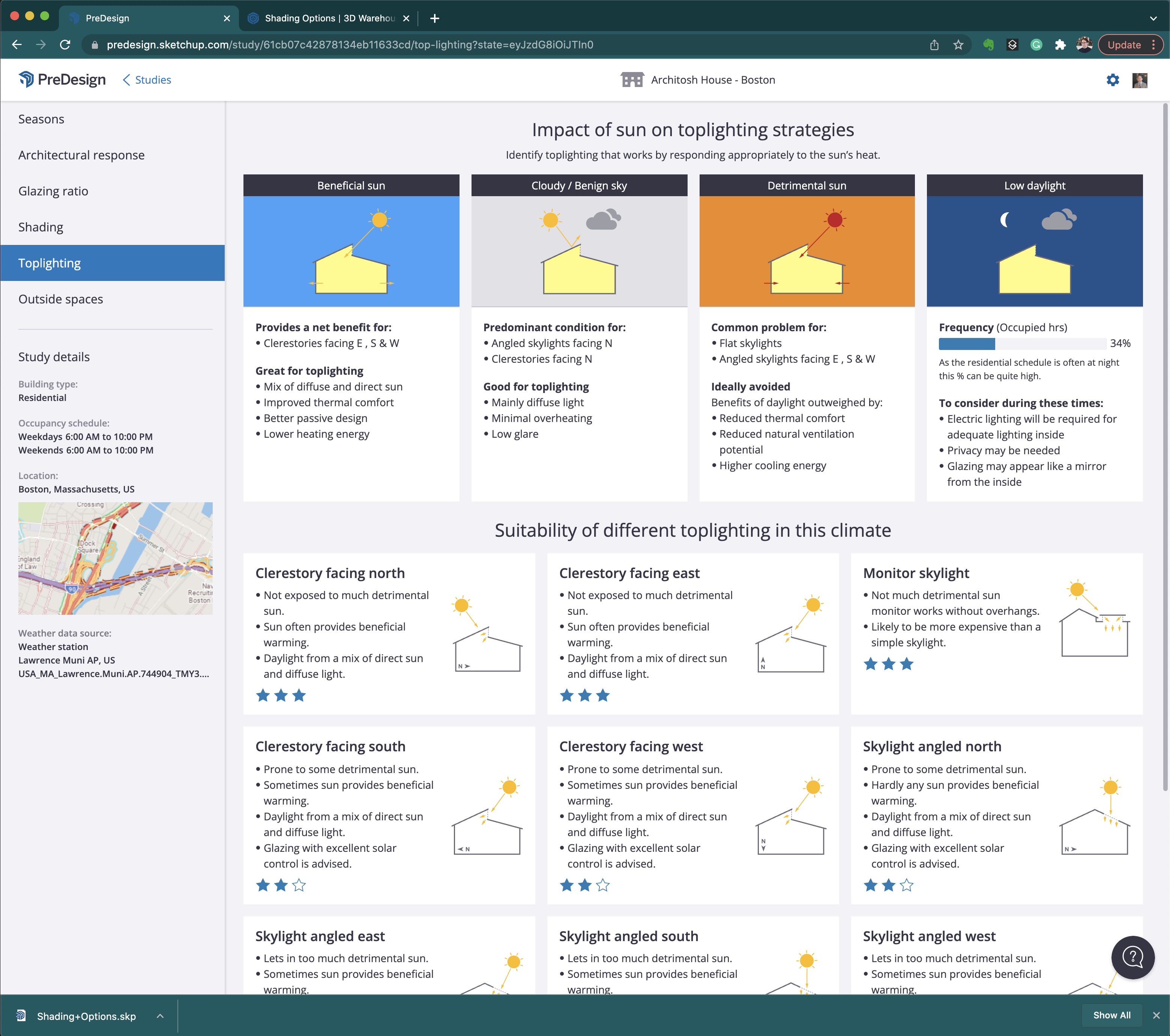
Task: Expand Shading+Options.skp download menu chevron
Action: [x=160, y=1016]
